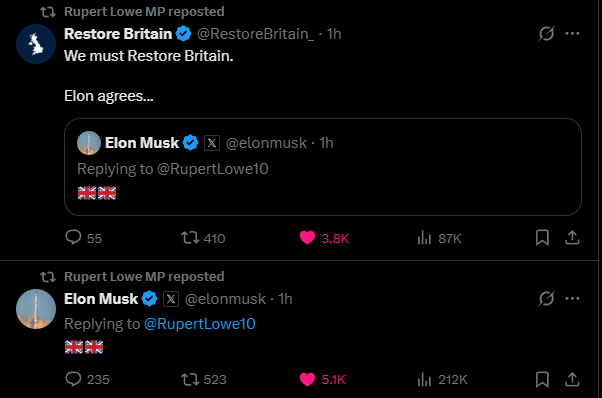Bookmark Elon Musk's reply post

[x=542, y=379]
